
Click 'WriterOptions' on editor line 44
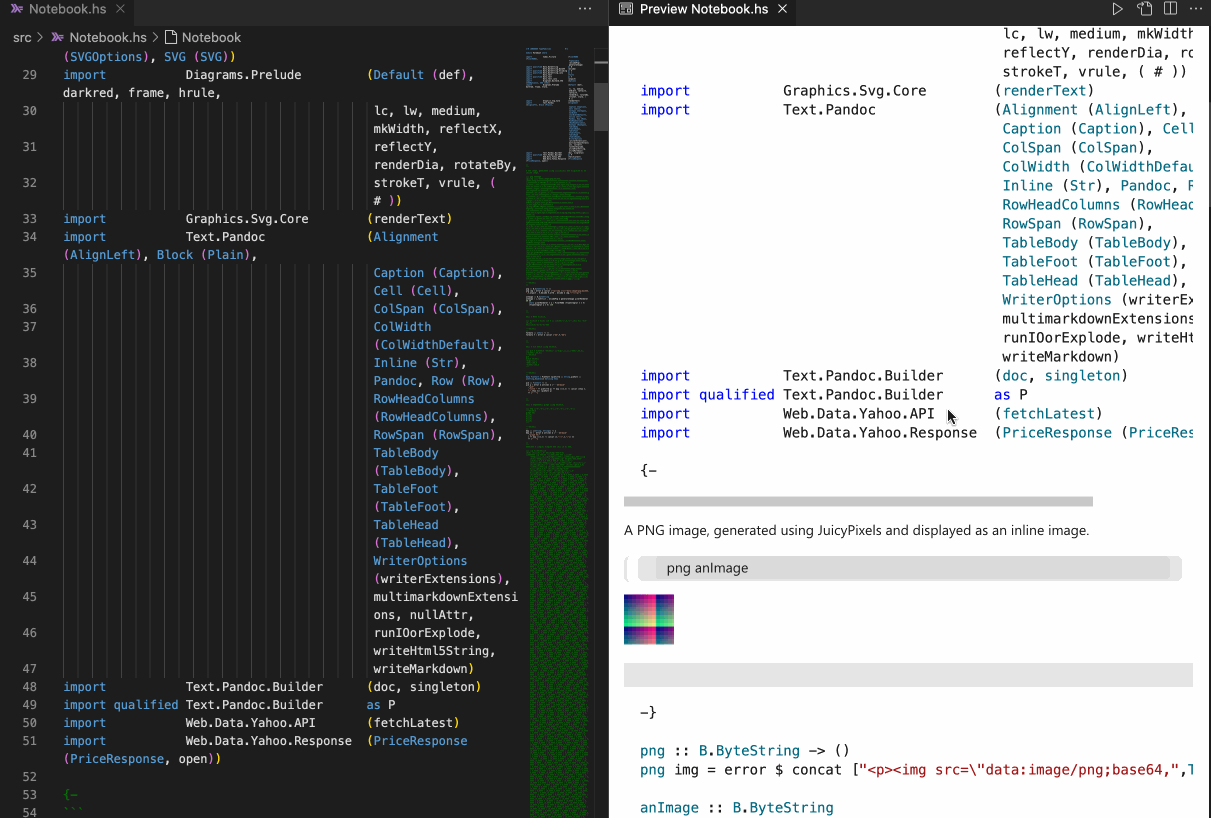point(420,561)
